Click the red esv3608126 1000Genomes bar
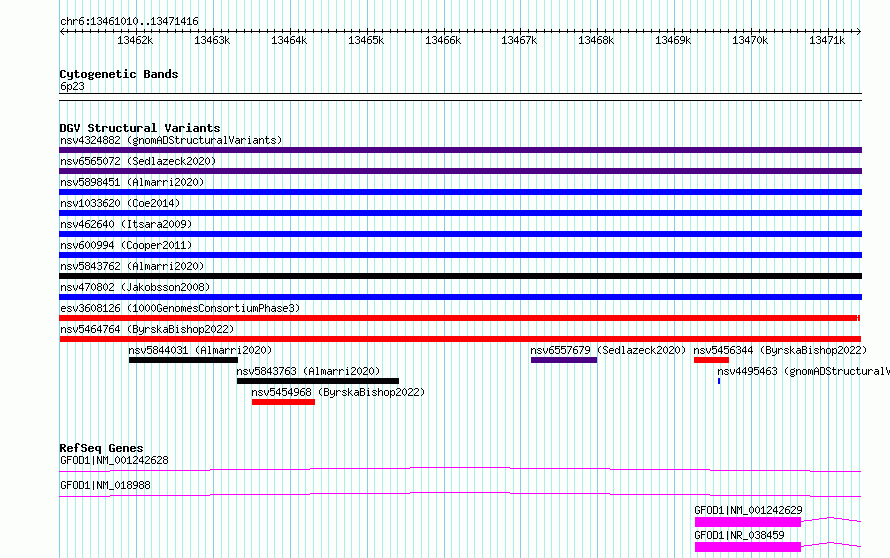Screen dimensions: 890x558 pos(460,318)
